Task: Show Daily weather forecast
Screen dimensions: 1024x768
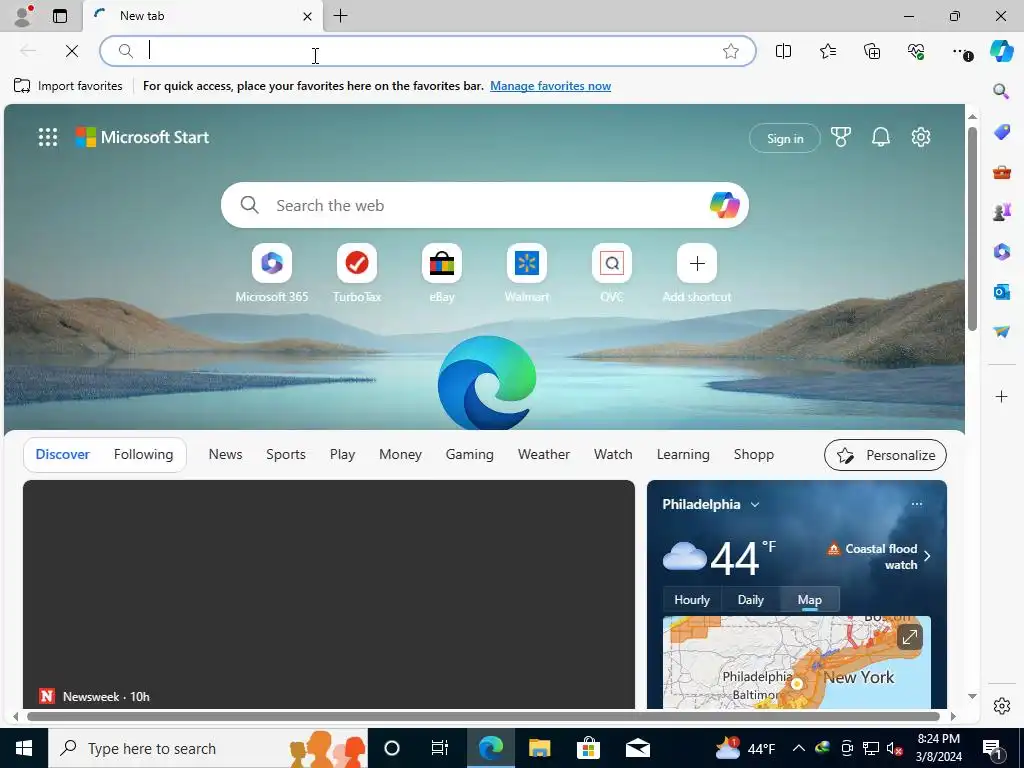Action: (750, 600)
